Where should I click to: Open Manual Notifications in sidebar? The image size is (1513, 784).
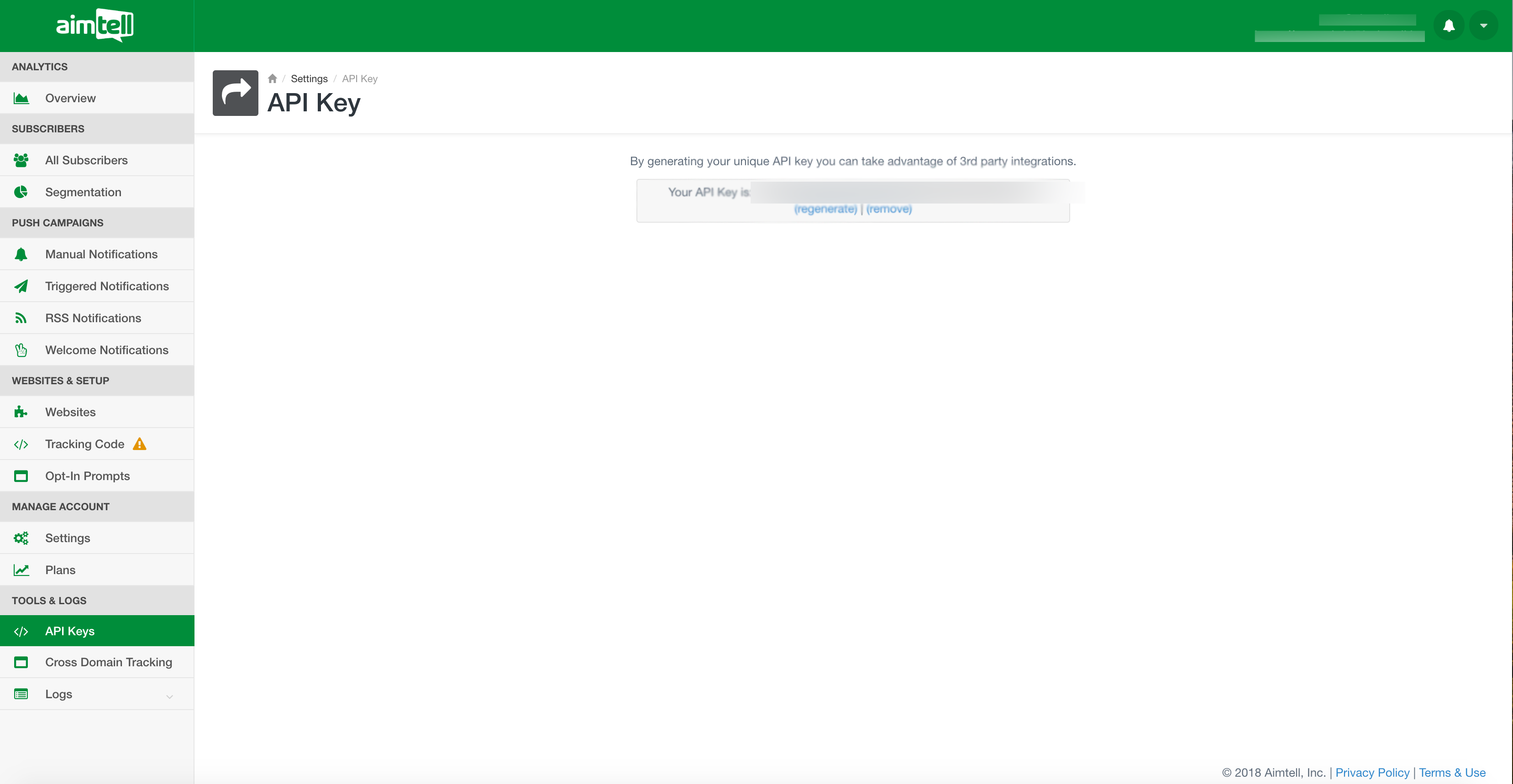pos(101,254)
